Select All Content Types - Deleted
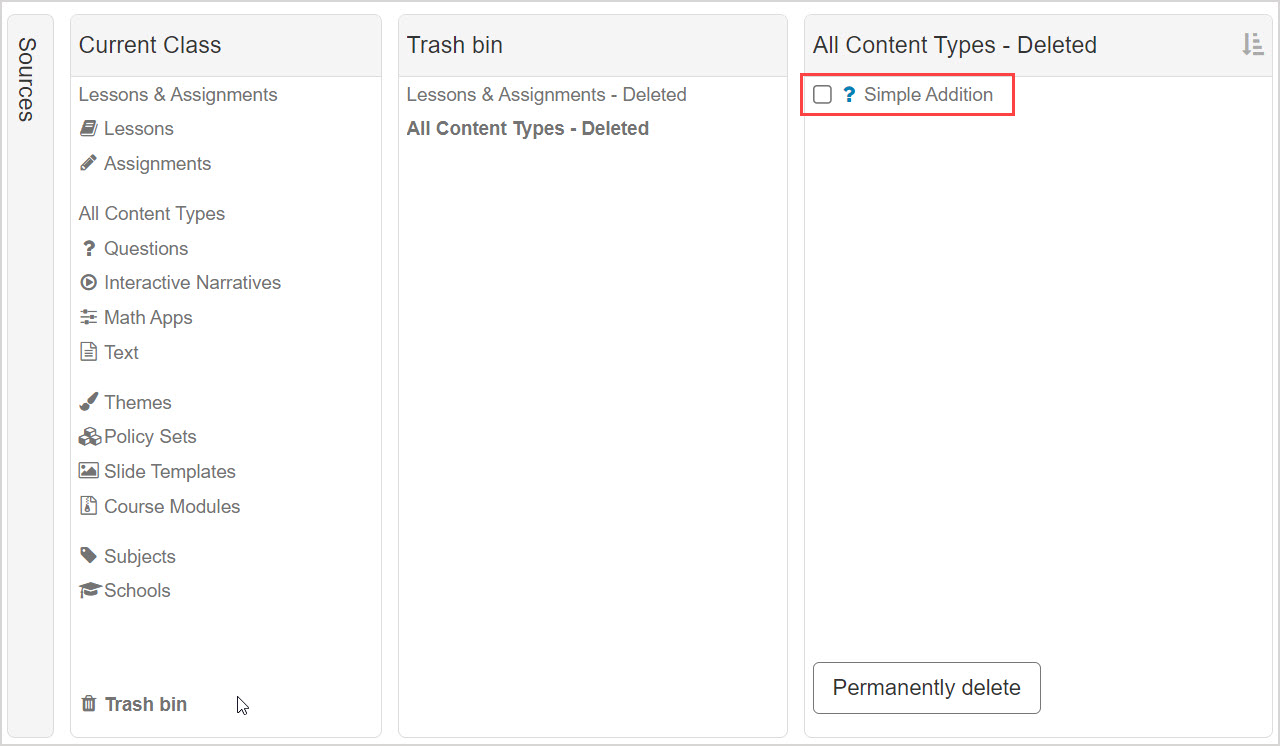The image size is (1280, 746). (527, 129)
